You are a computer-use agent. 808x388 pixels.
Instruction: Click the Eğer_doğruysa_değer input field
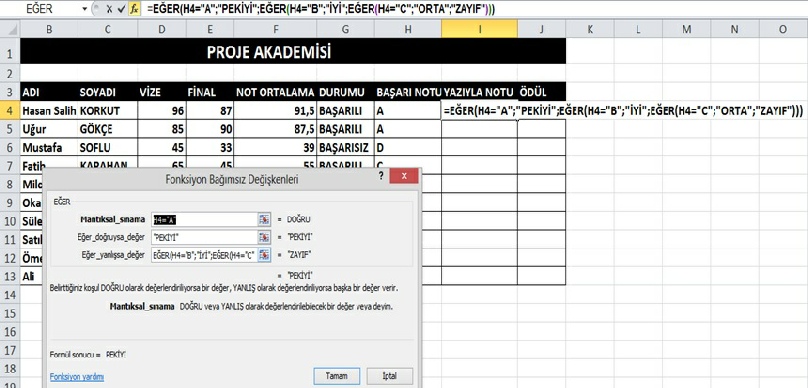click(205, 237)
